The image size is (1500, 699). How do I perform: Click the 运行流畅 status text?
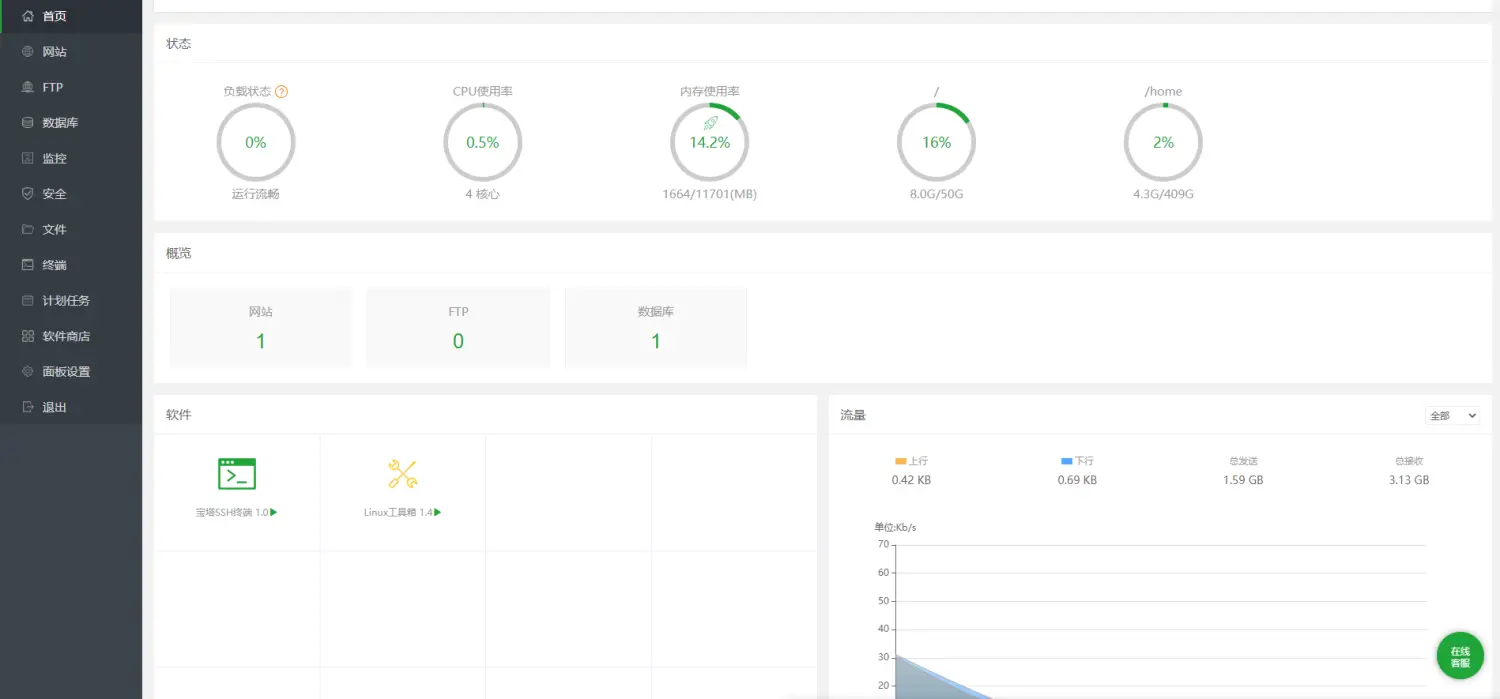tap(256, 194)
